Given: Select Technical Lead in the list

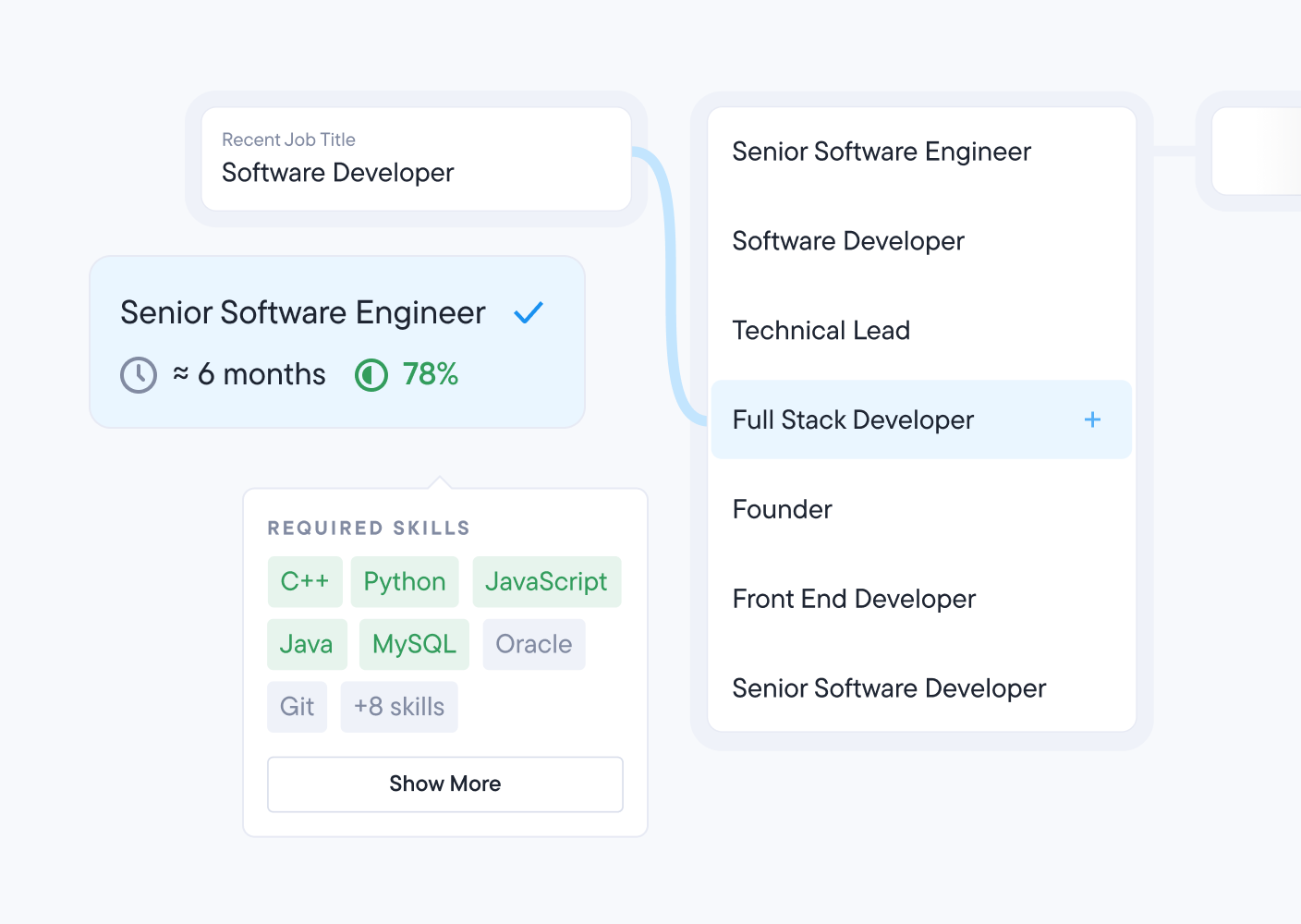Looking at the screenshot, I should [x=821, y=331].
